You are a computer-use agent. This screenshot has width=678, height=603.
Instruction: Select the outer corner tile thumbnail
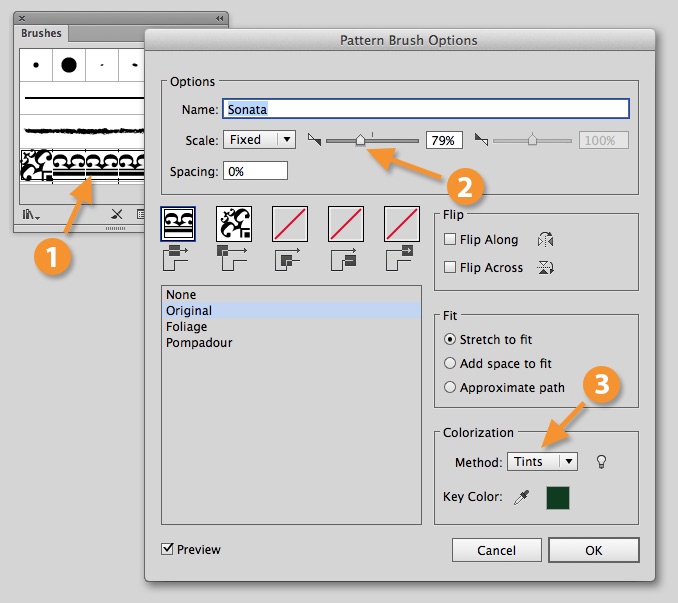(x=234, y=223)
